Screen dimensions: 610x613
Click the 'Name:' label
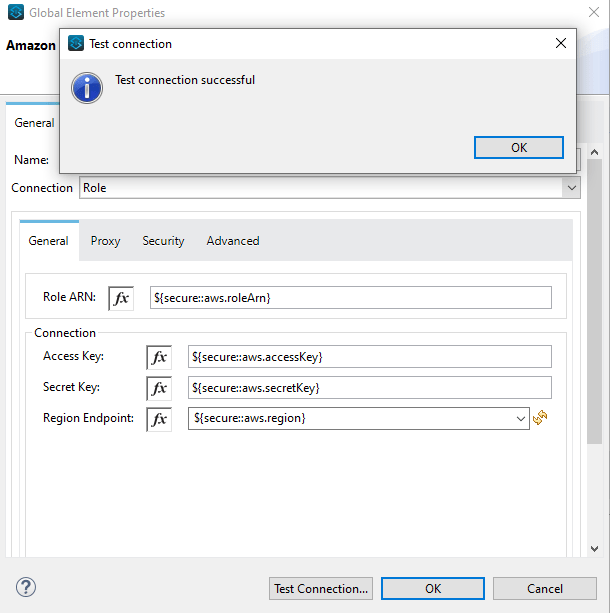31,160
